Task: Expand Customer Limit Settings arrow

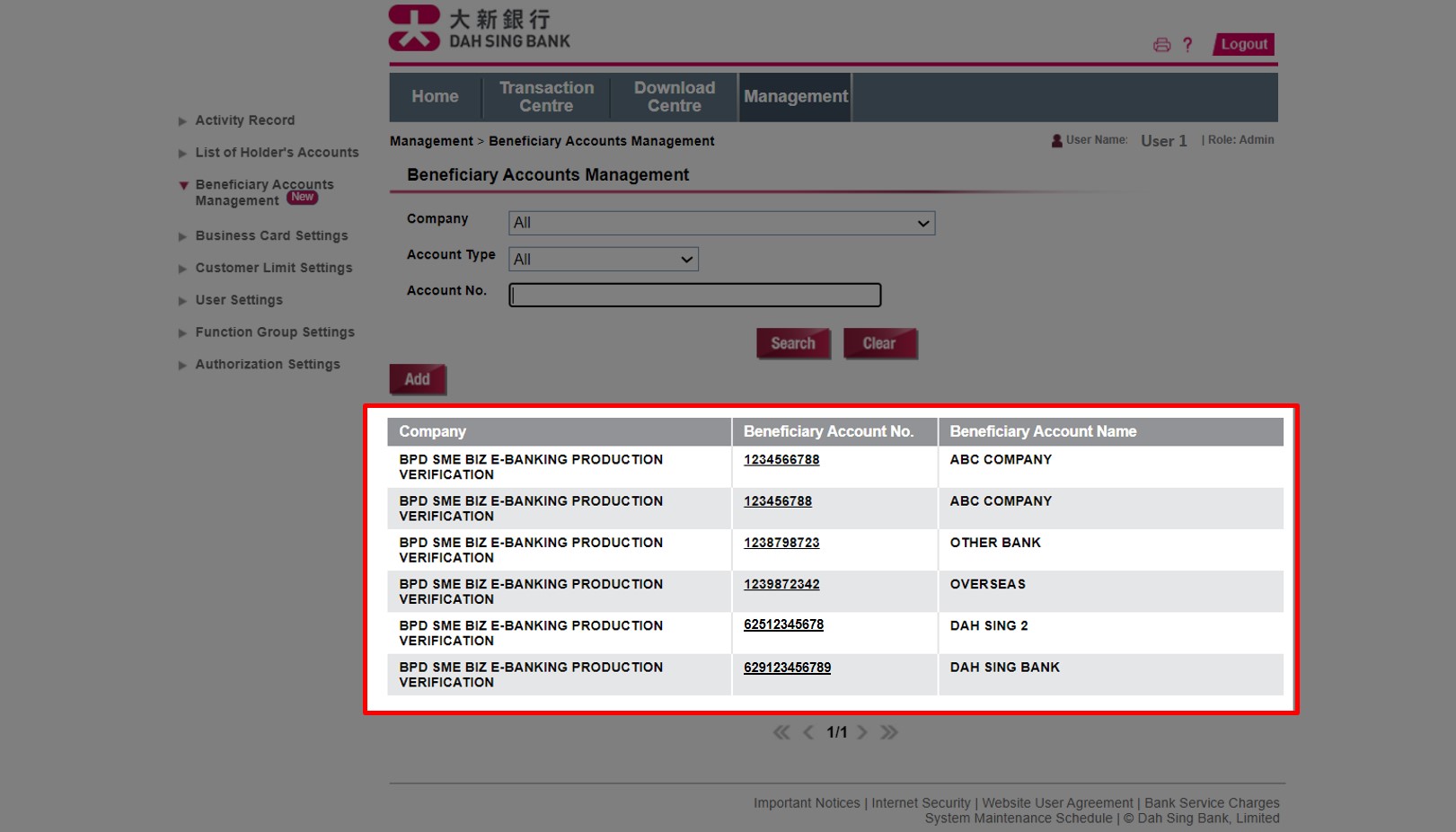Action: 182,269
